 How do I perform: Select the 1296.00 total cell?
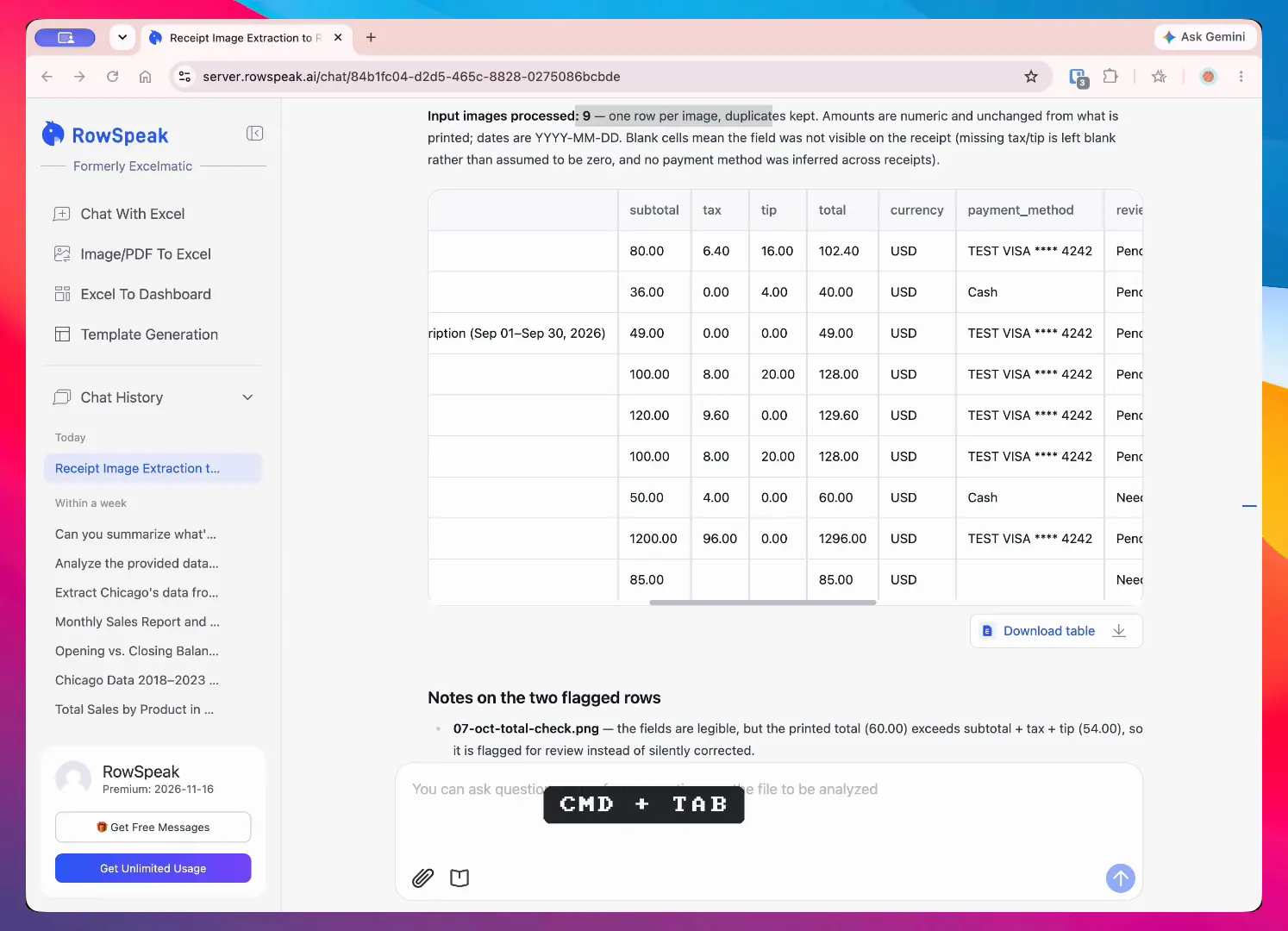pos(842,539)
